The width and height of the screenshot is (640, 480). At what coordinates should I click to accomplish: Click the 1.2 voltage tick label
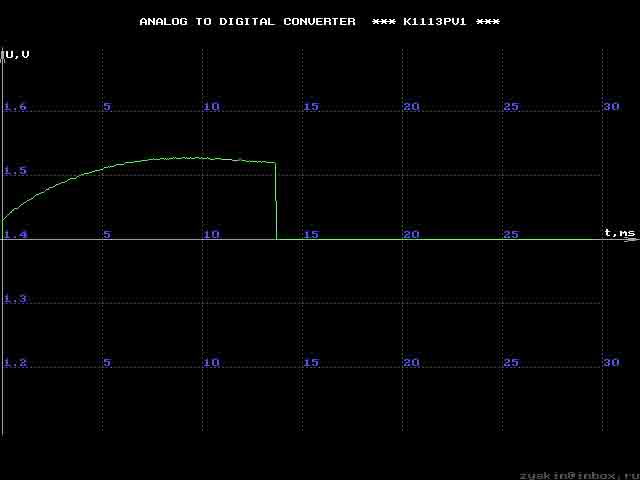[x=15, y=362]
